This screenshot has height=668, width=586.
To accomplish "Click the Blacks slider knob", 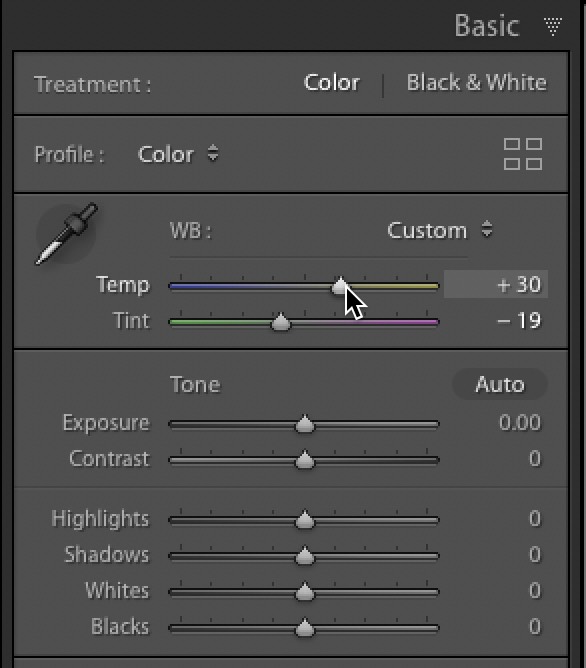I will (x=304, y=628).
